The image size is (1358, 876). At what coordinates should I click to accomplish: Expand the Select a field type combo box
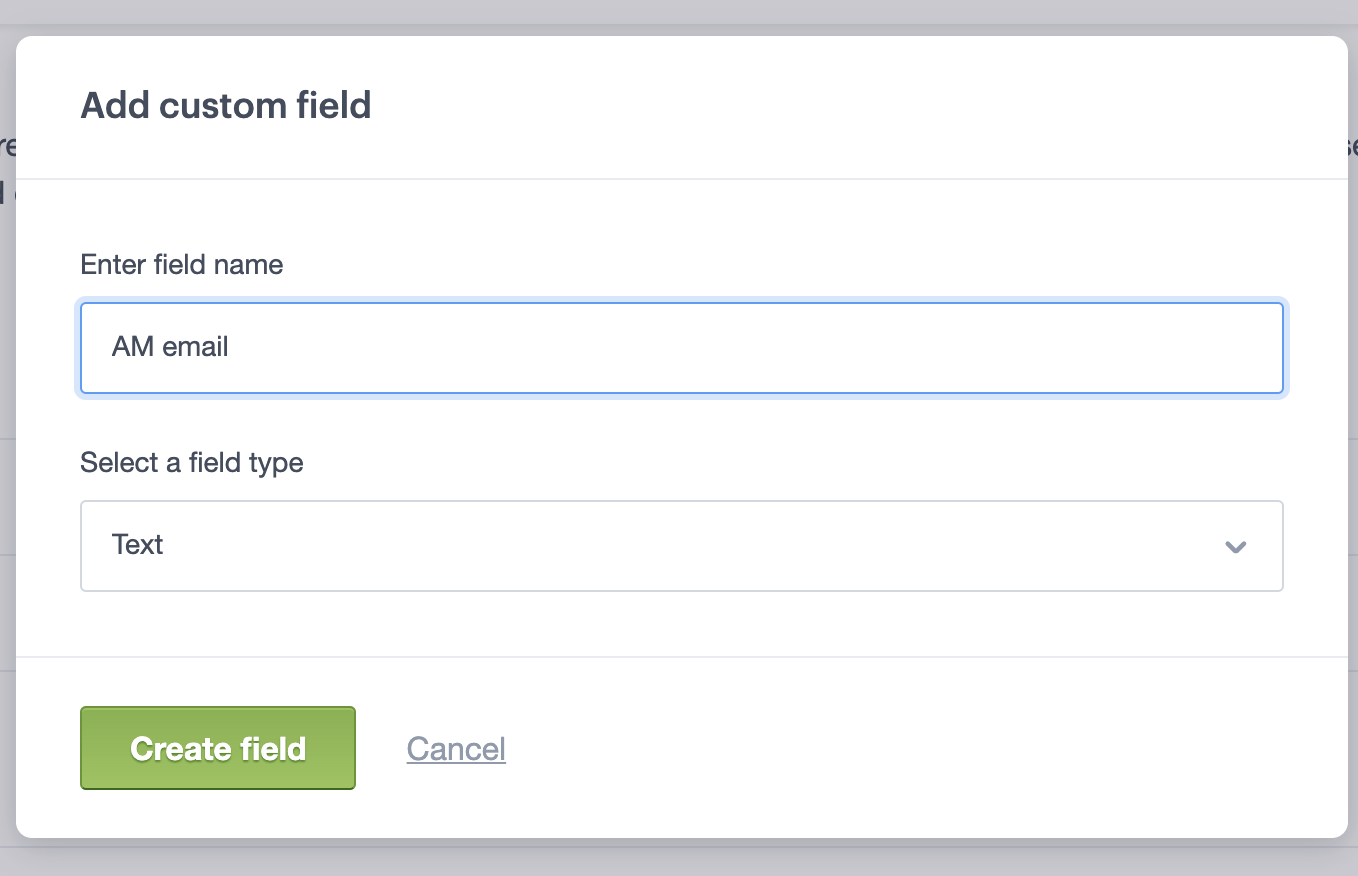(x=681, y=546)
